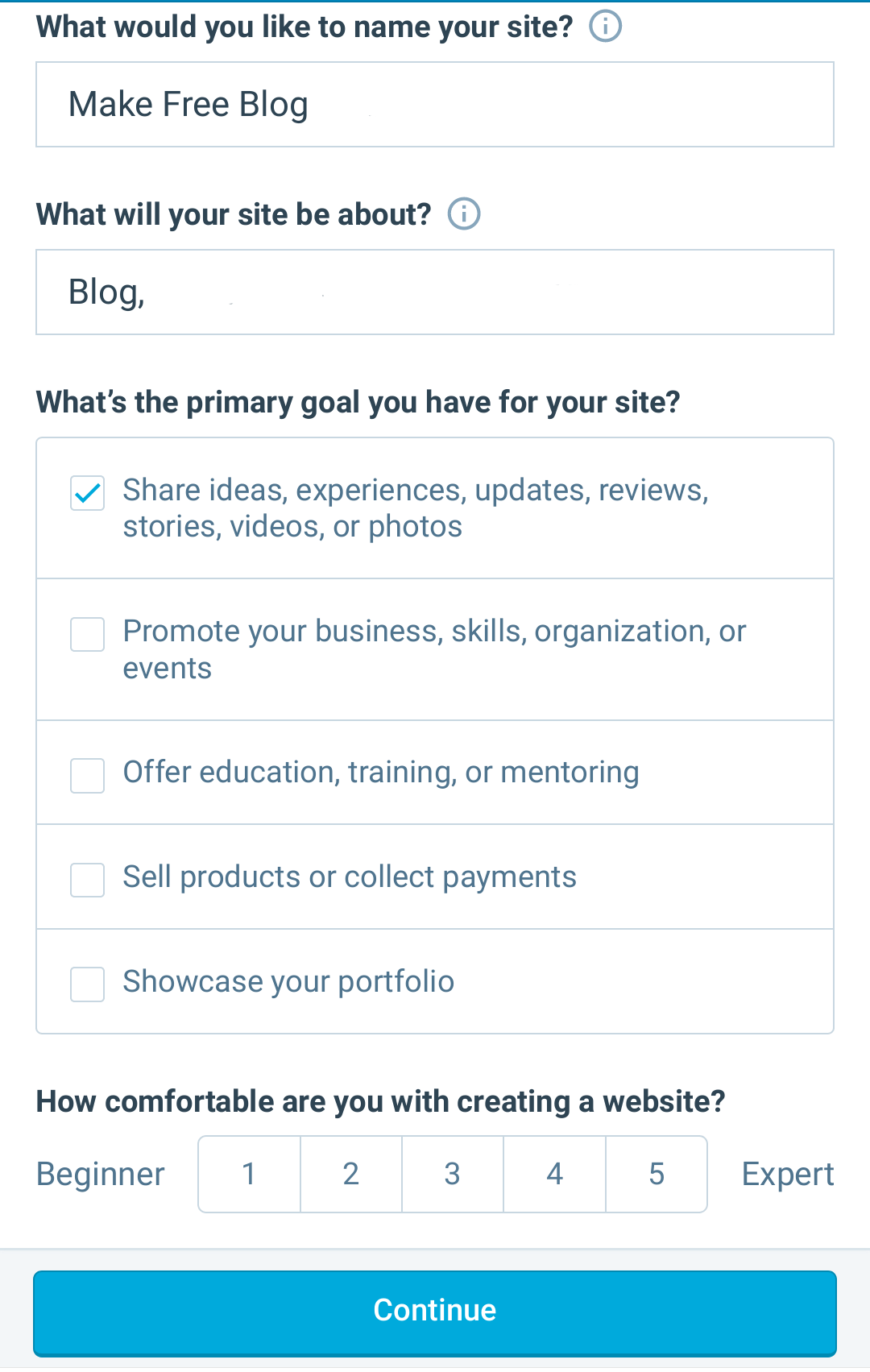This screenshot has width=870, height=1372.
Task: Click 'Promote your business' option label
Action: pos(434,649)
